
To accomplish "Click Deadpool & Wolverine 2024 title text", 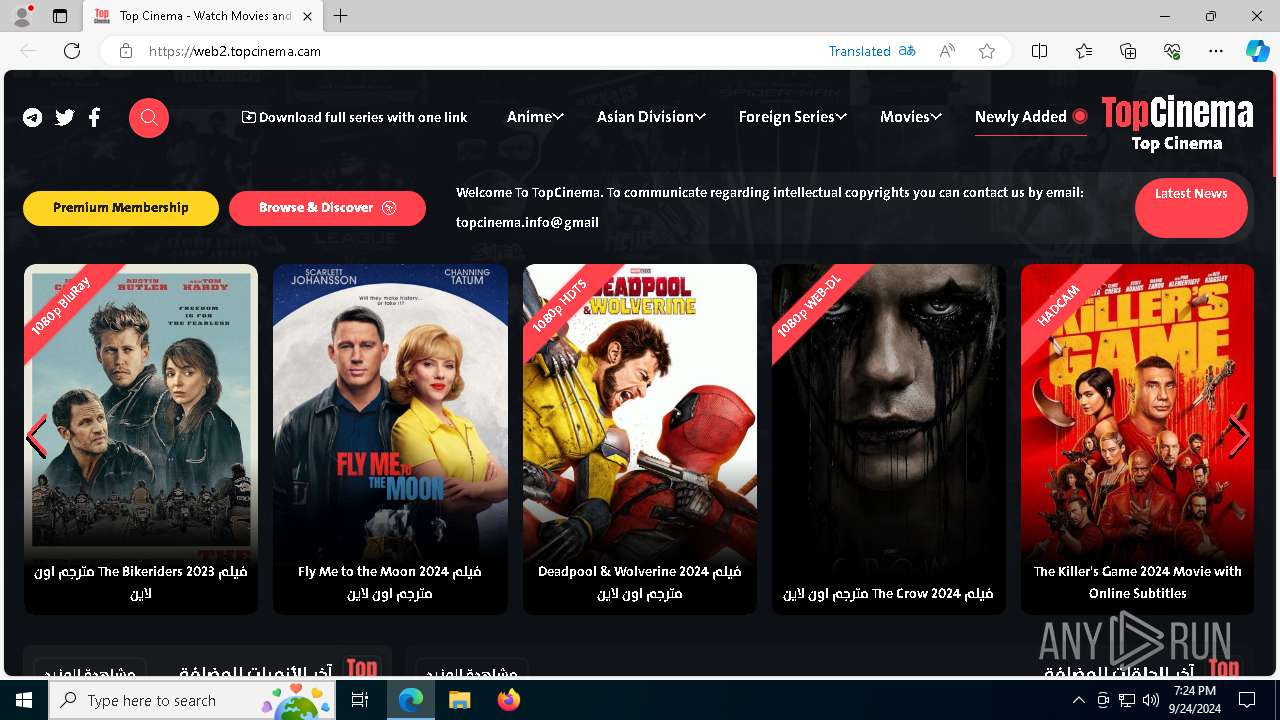I will tap(640, 582).
